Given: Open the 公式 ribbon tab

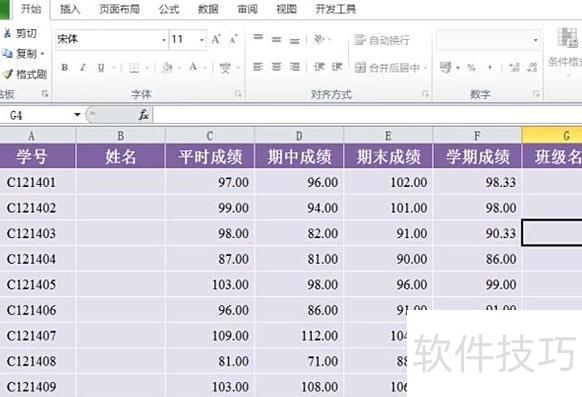Looking at the screenshot, I should (x=169, y=9).
